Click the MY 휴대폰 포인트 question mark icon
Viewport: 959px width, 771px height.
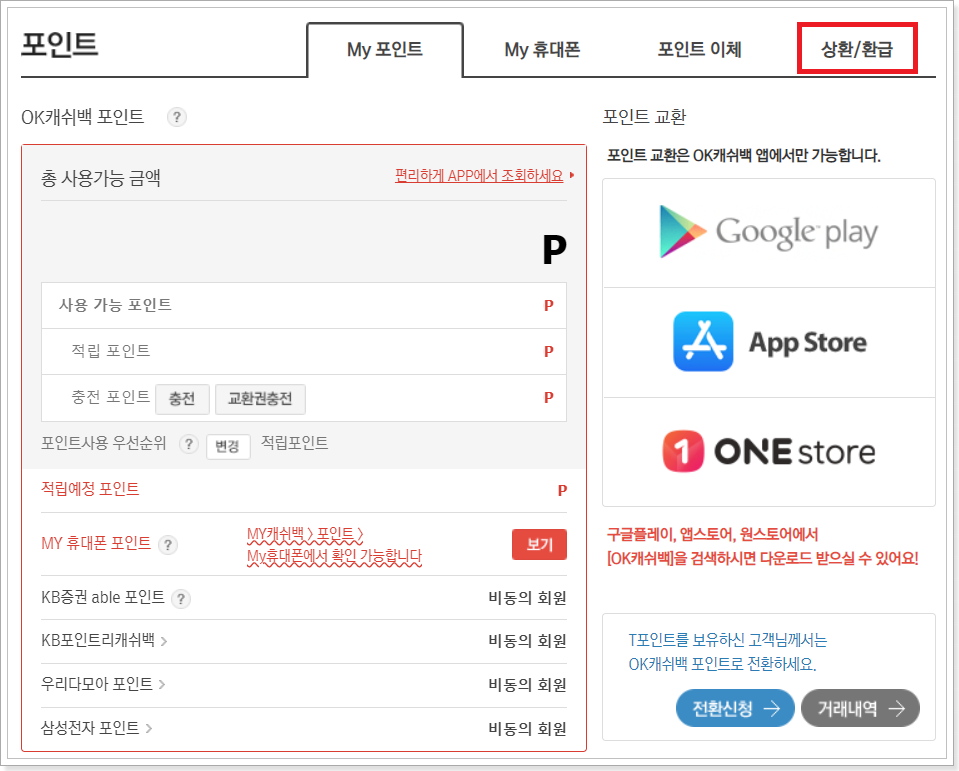tap(167, 546)
